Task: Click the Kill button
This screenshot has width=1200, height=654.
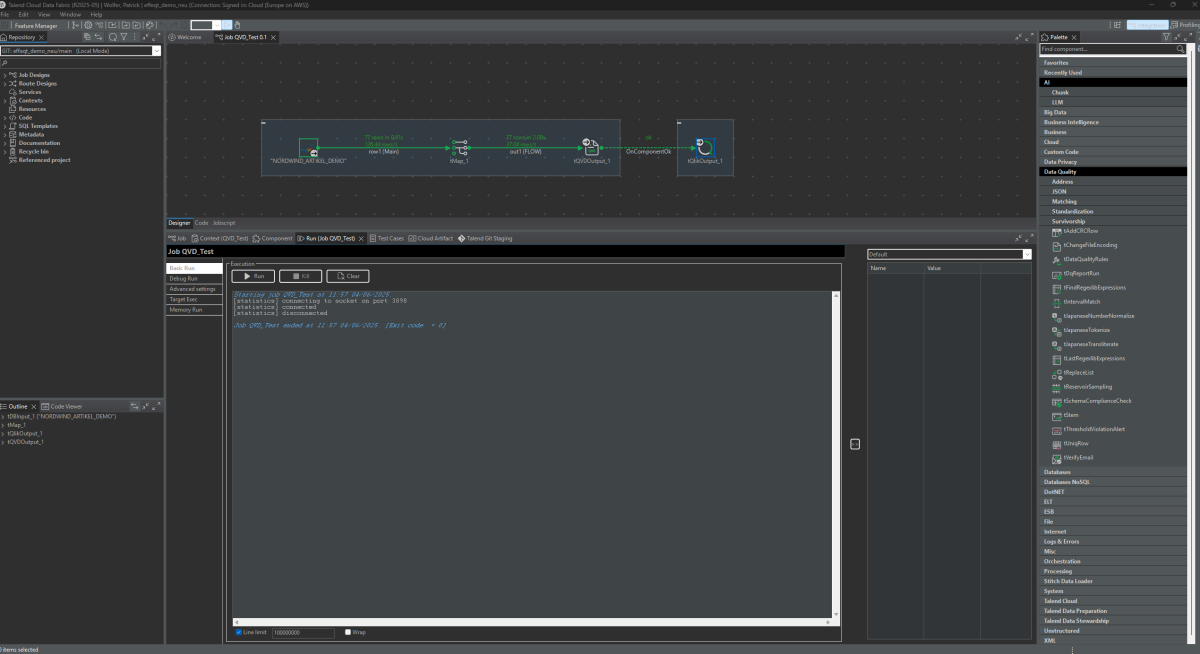Action: pos(300,275)
